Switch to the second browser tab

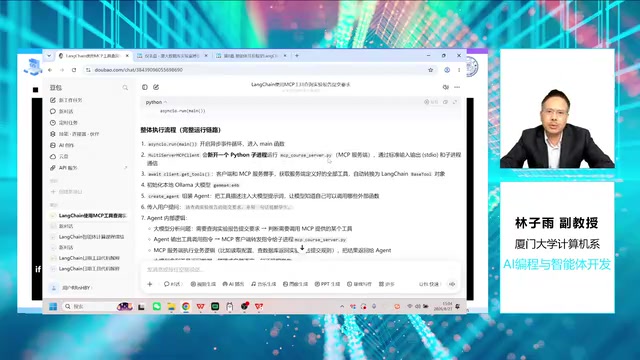coord(172,56)
